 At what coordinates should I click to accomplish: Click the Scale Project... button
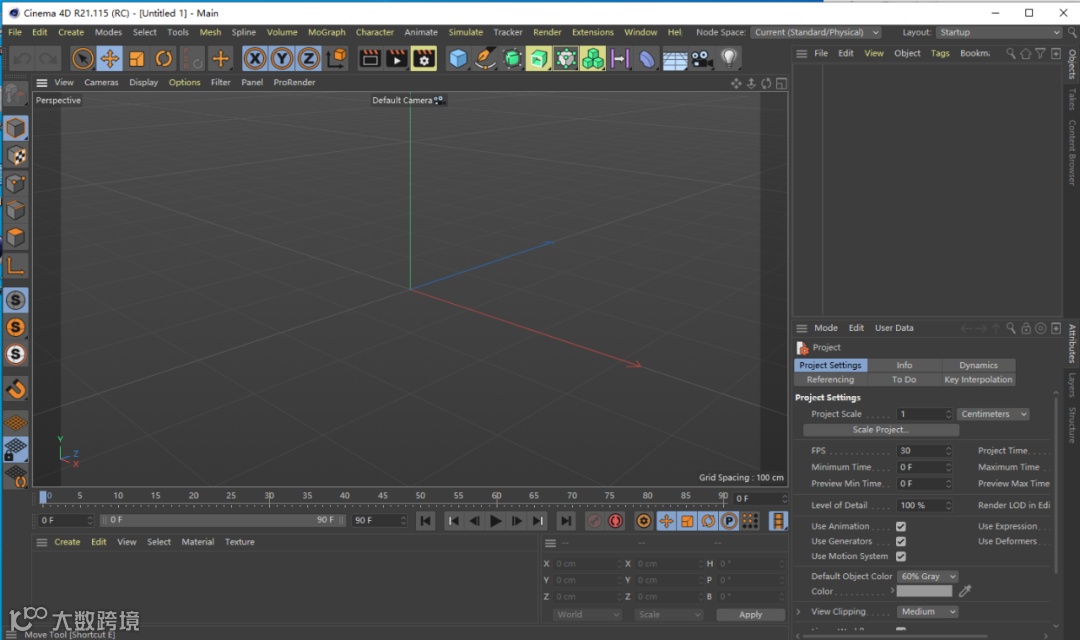[x=881, y=430]
